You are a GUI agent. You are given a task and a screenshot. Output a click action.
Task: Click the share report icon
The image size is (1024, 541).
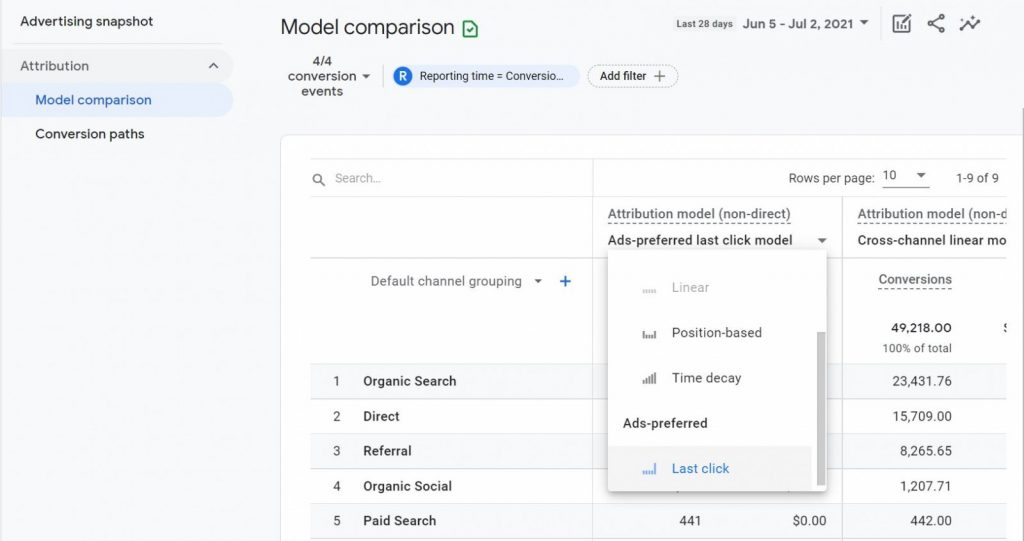[936, 24]
